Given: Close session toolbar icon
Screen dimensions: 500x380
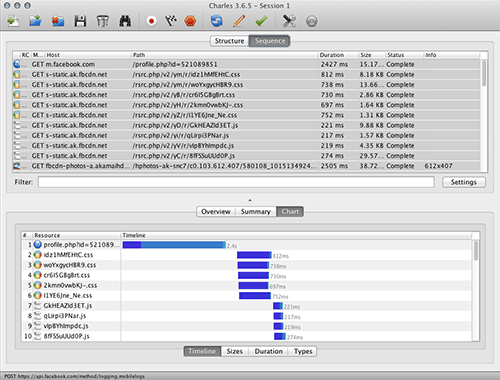Looking at the screenshot, I should click(58, 21).
